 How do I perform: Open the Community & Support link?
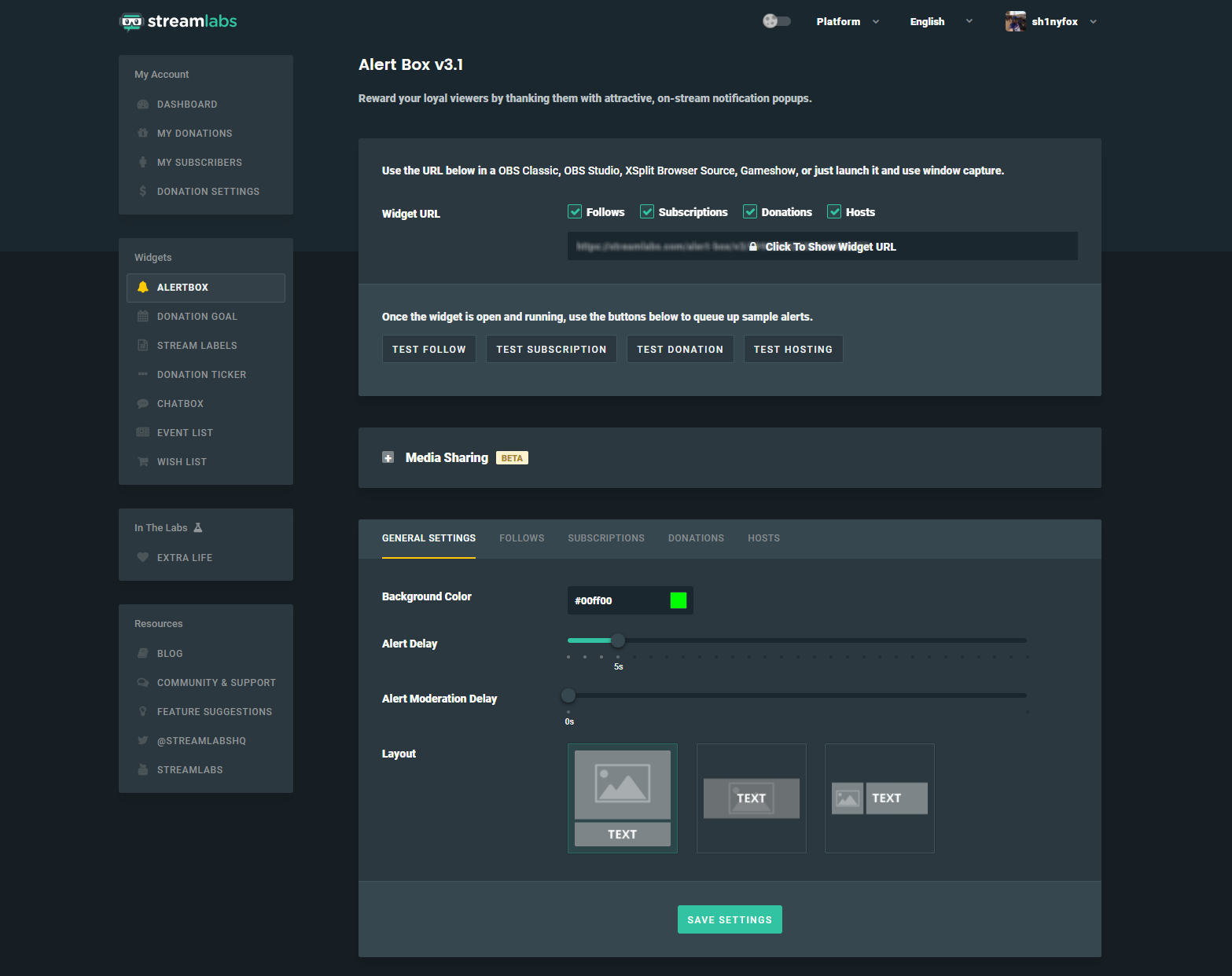click(216, 683)
